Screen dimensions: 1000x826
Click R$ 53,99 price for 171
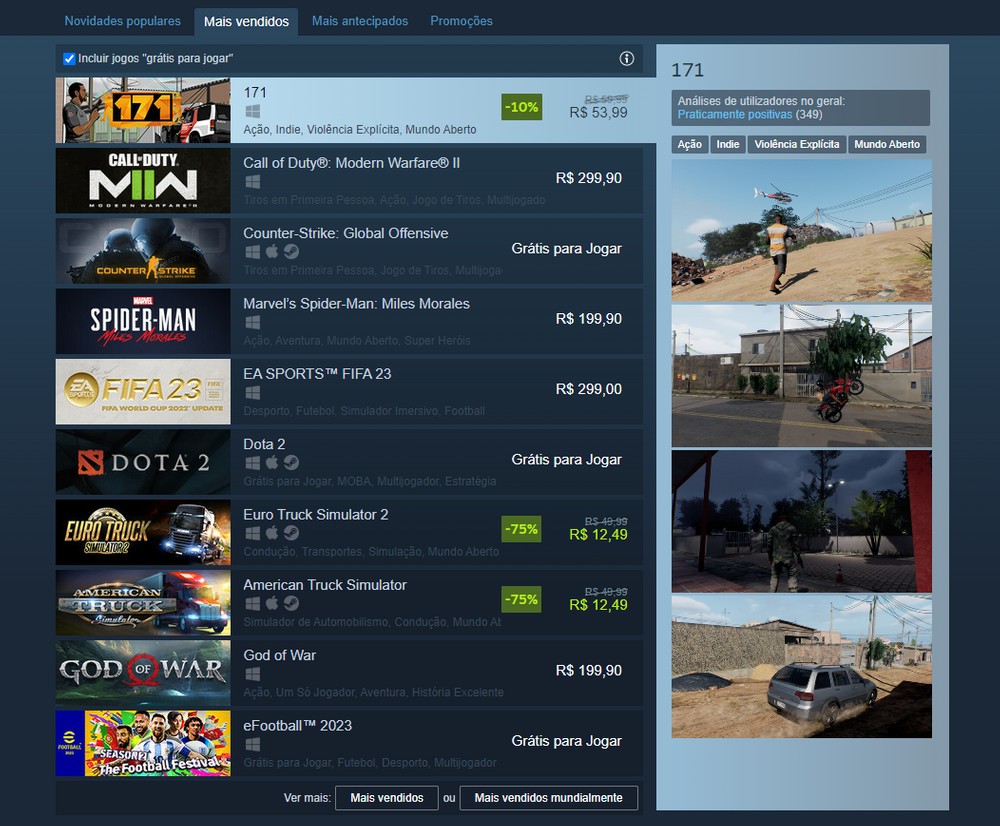pos(598,113)
